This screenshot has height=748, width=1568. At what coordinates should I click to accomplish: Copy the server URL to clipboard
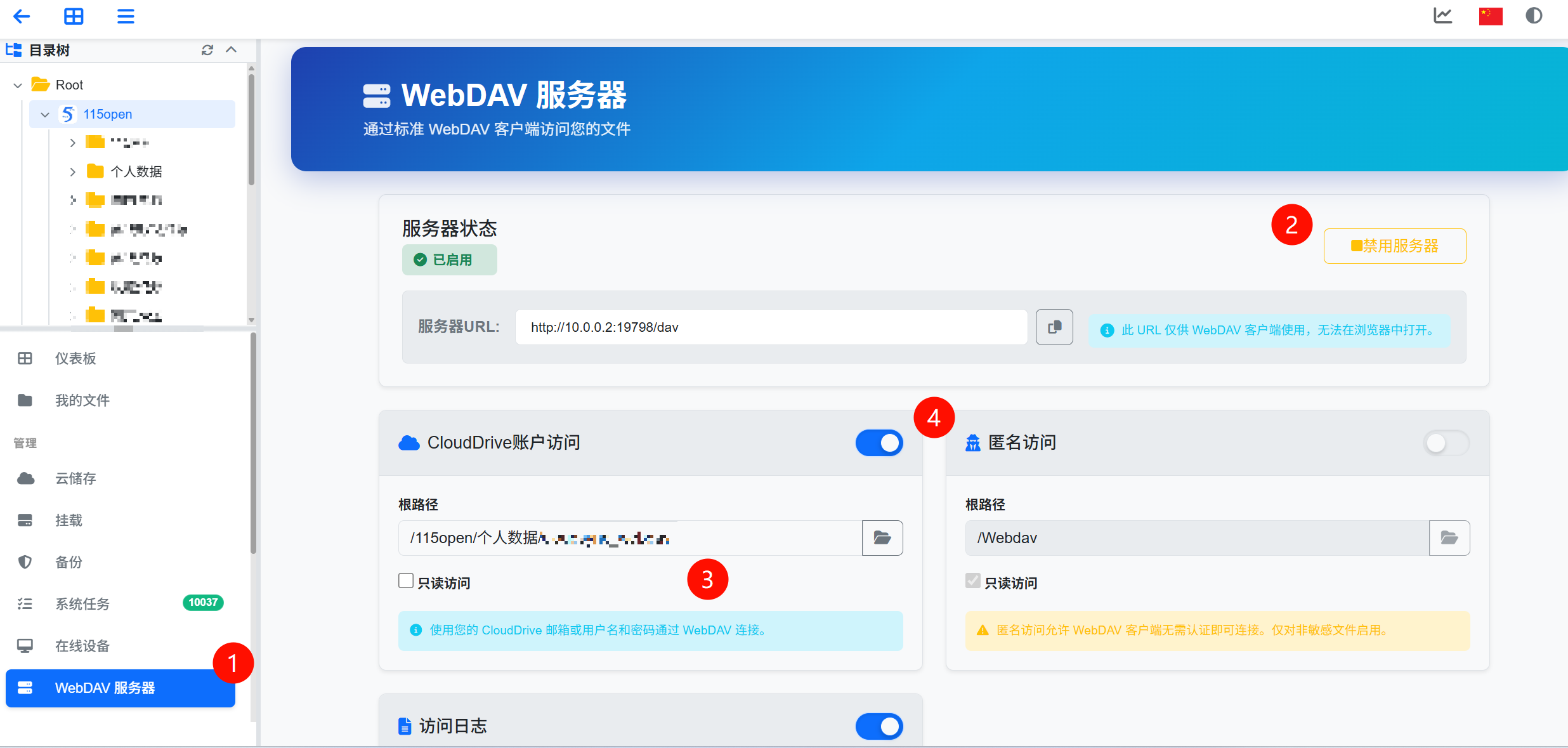[x=1054, y=327]
